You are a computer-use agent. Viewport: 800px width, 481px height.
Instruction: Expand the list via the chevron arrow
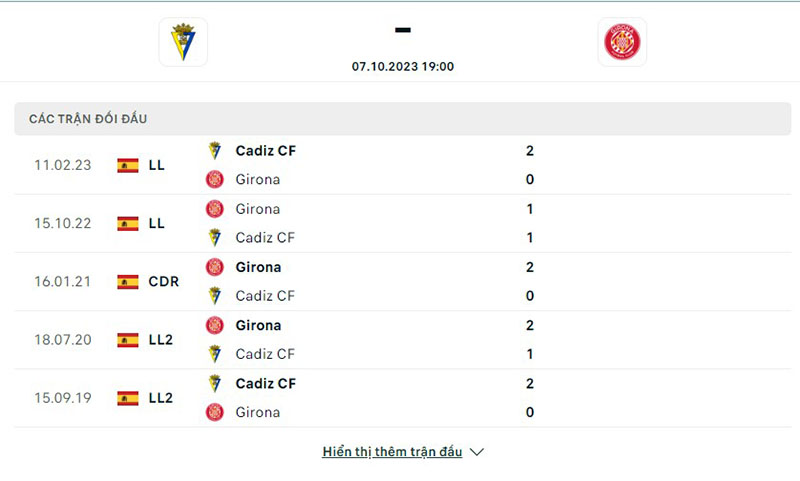point(477,452)
